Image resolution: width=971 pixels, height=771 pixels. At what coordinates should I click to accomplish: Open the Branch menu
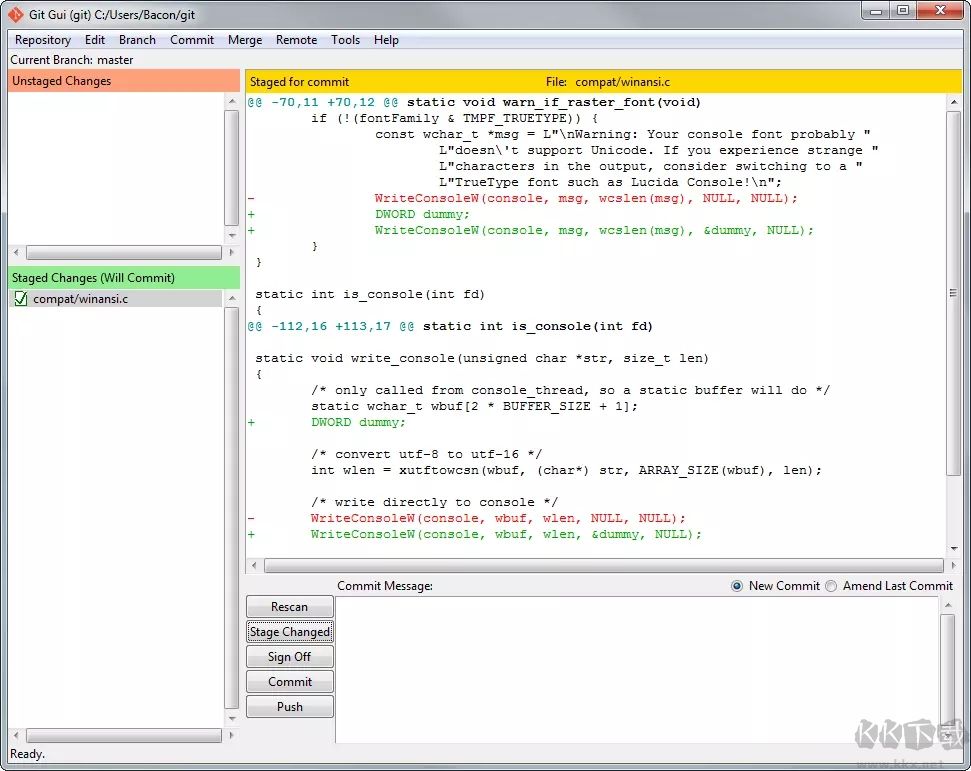(x=137, y=40)
